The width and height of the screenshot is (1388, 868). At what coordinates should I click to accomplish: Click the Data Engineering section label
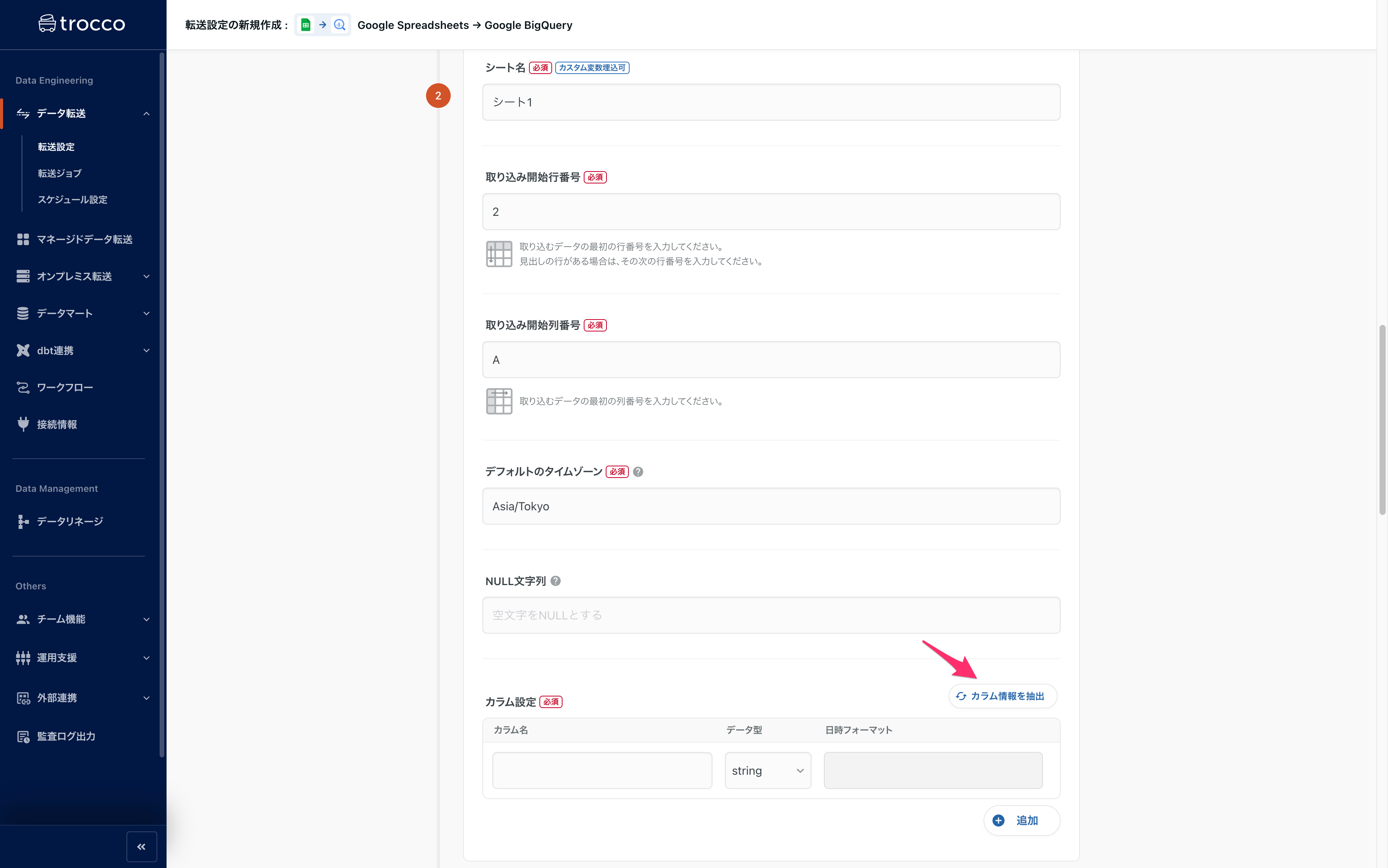pos(54,81)
